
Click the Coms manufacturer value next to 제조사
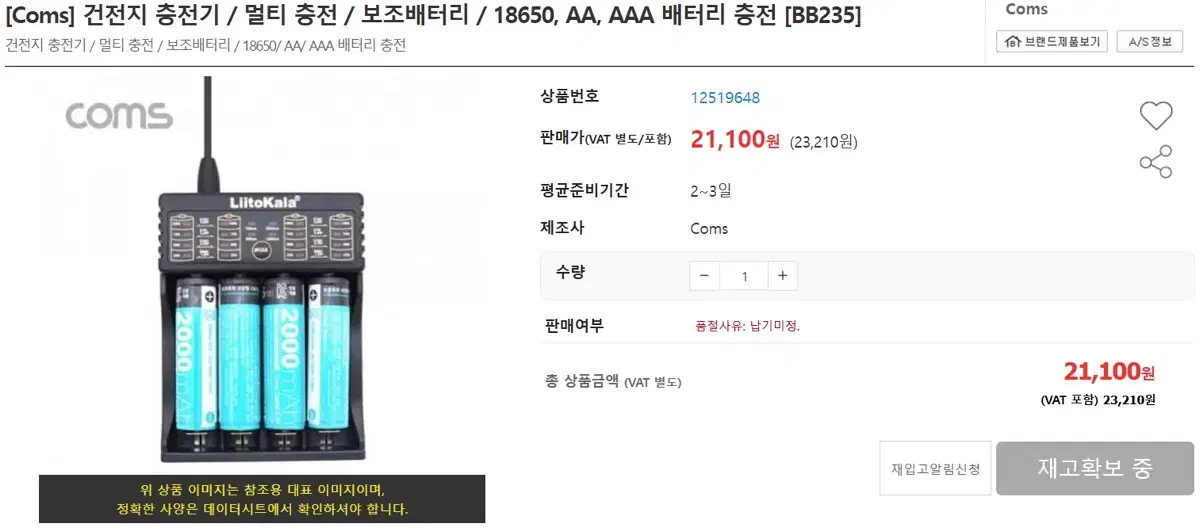[709, 228]
